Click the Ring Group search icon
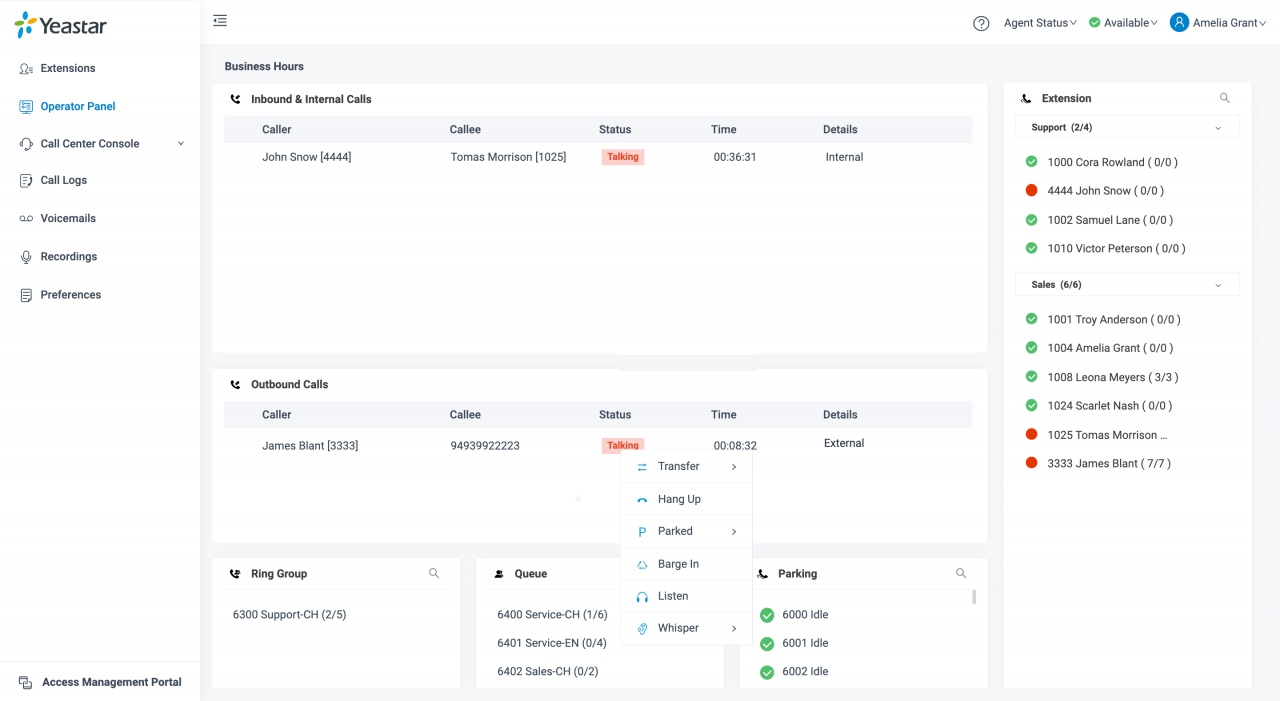 click(434, 574)
